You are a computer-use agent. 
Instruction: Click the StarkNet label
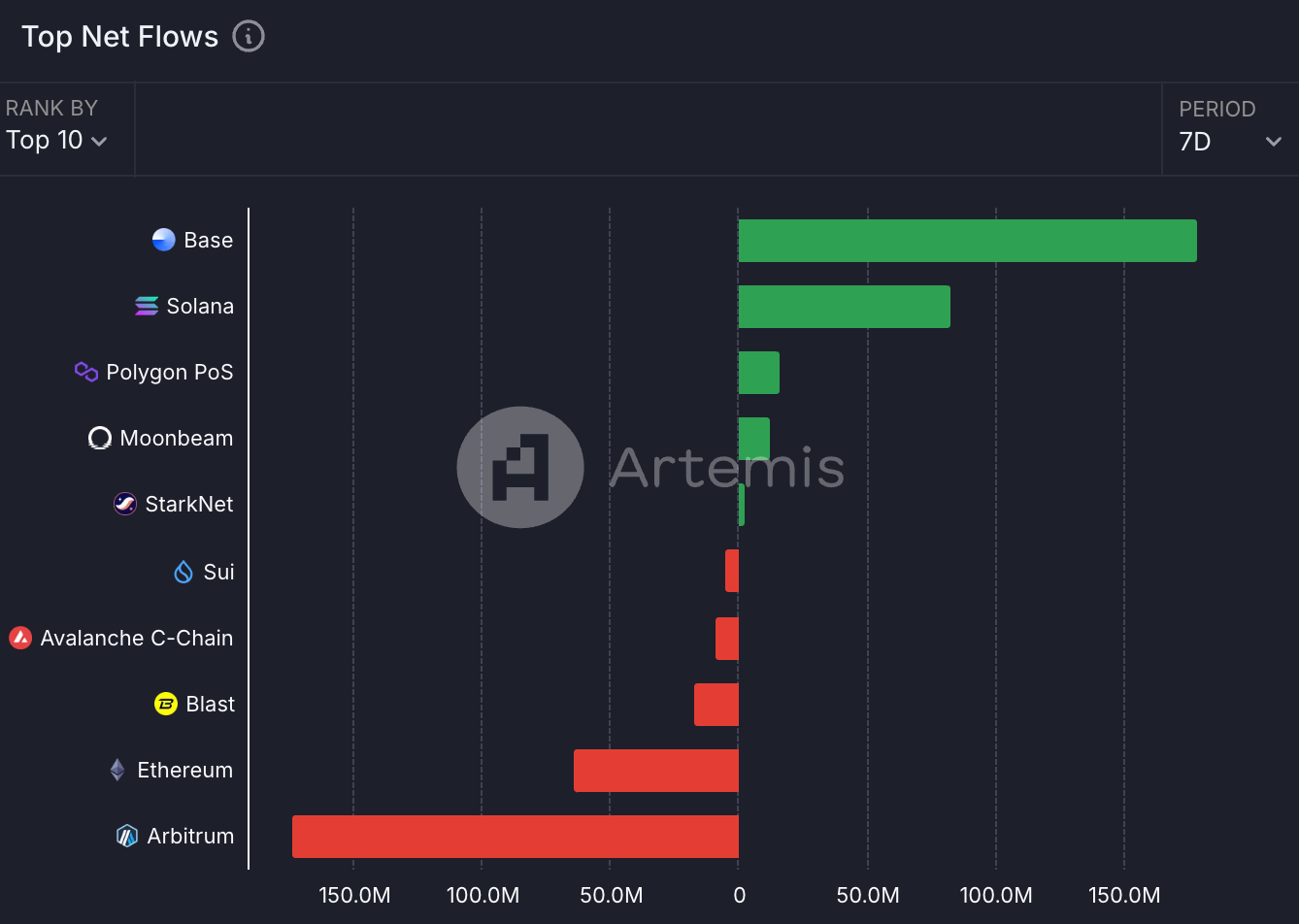(189, 504)
